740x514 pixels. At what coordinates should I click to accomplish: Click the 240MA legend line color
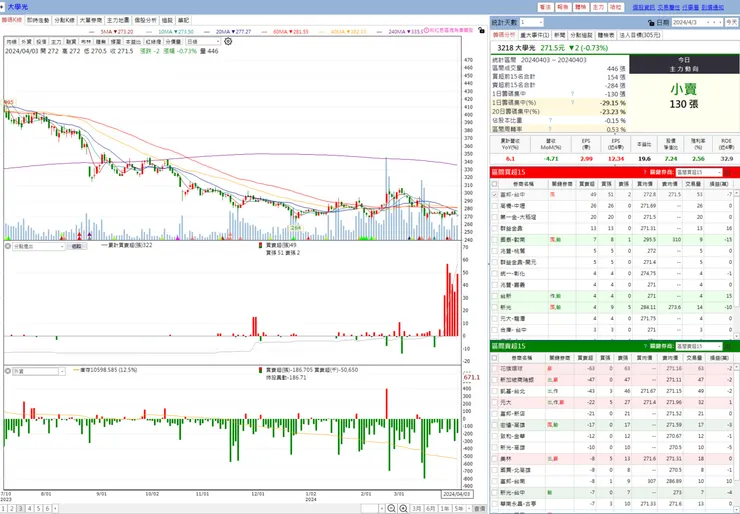coord(380,32)
